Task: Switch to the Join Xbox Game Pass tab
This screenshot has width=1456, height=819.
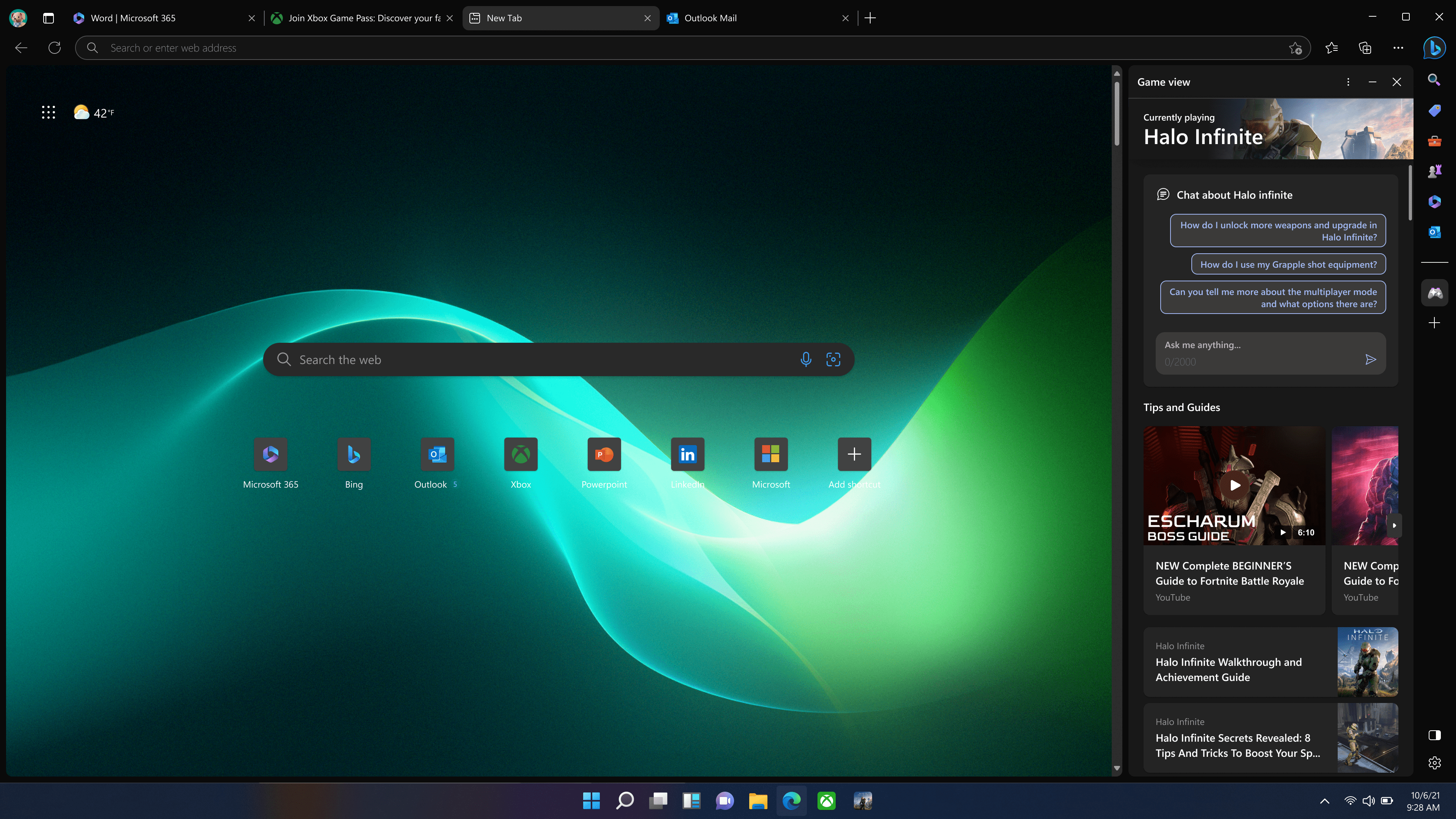Action: pyautogui.click(x=362, y=18)
